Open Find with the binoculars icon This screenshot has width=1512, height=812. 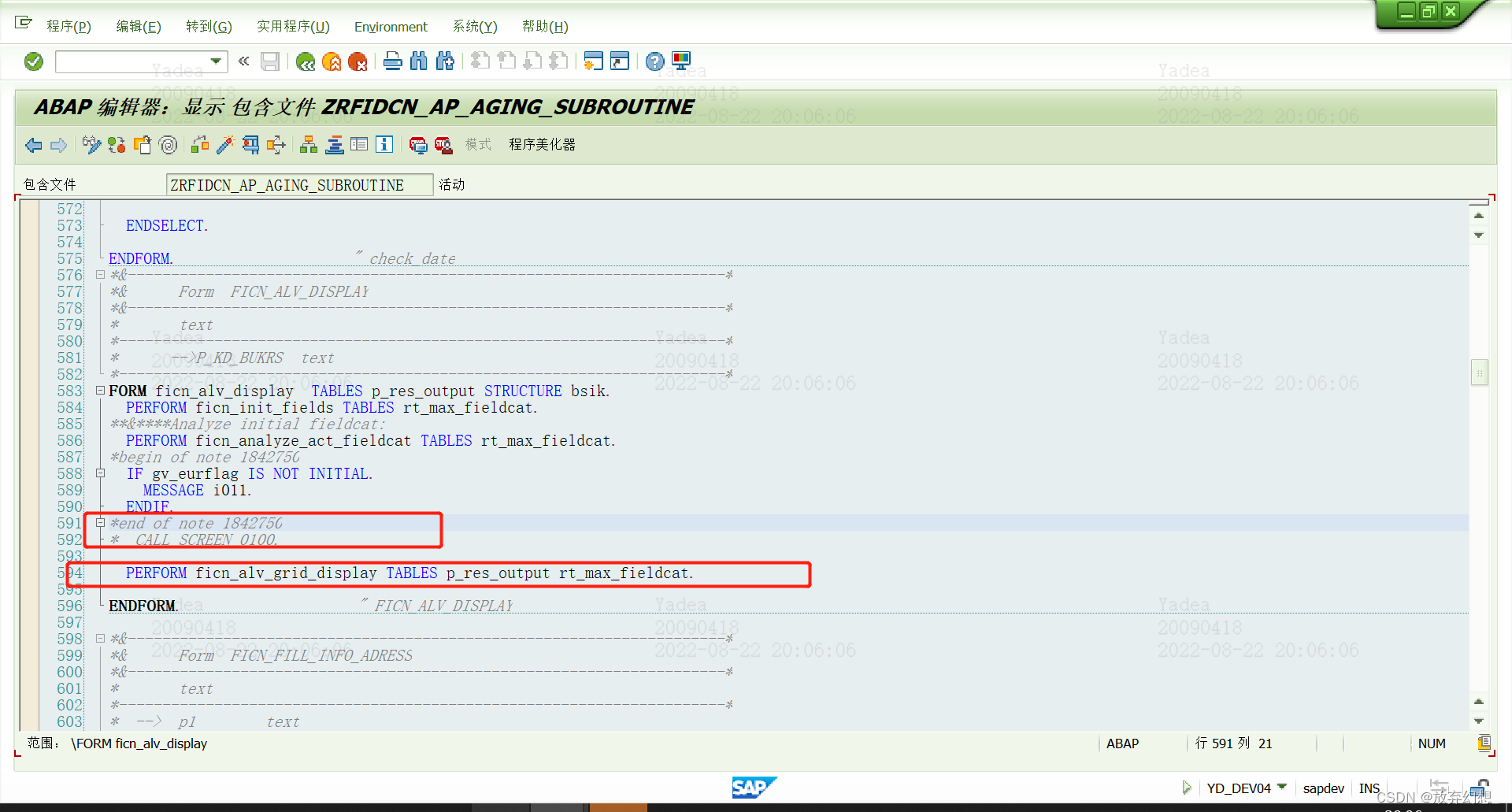(x=419, y=61)
